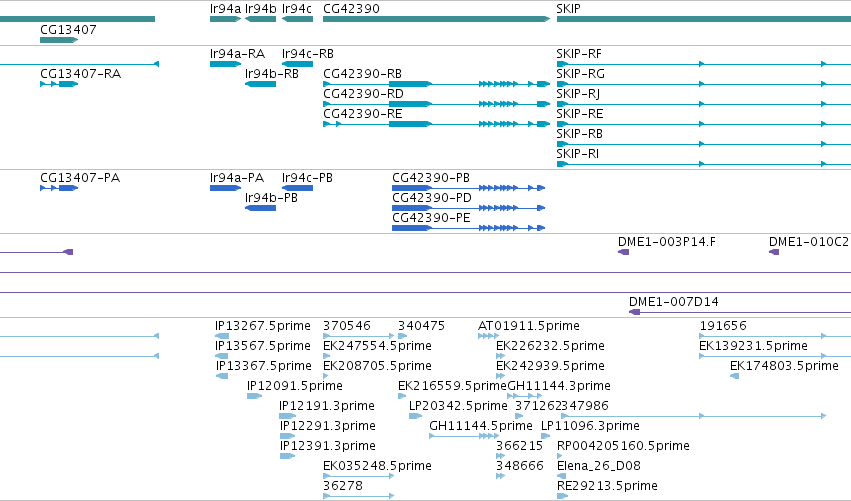Click EST GH11144.3prime
Screen dimensions: 851x501
point(559,386)
